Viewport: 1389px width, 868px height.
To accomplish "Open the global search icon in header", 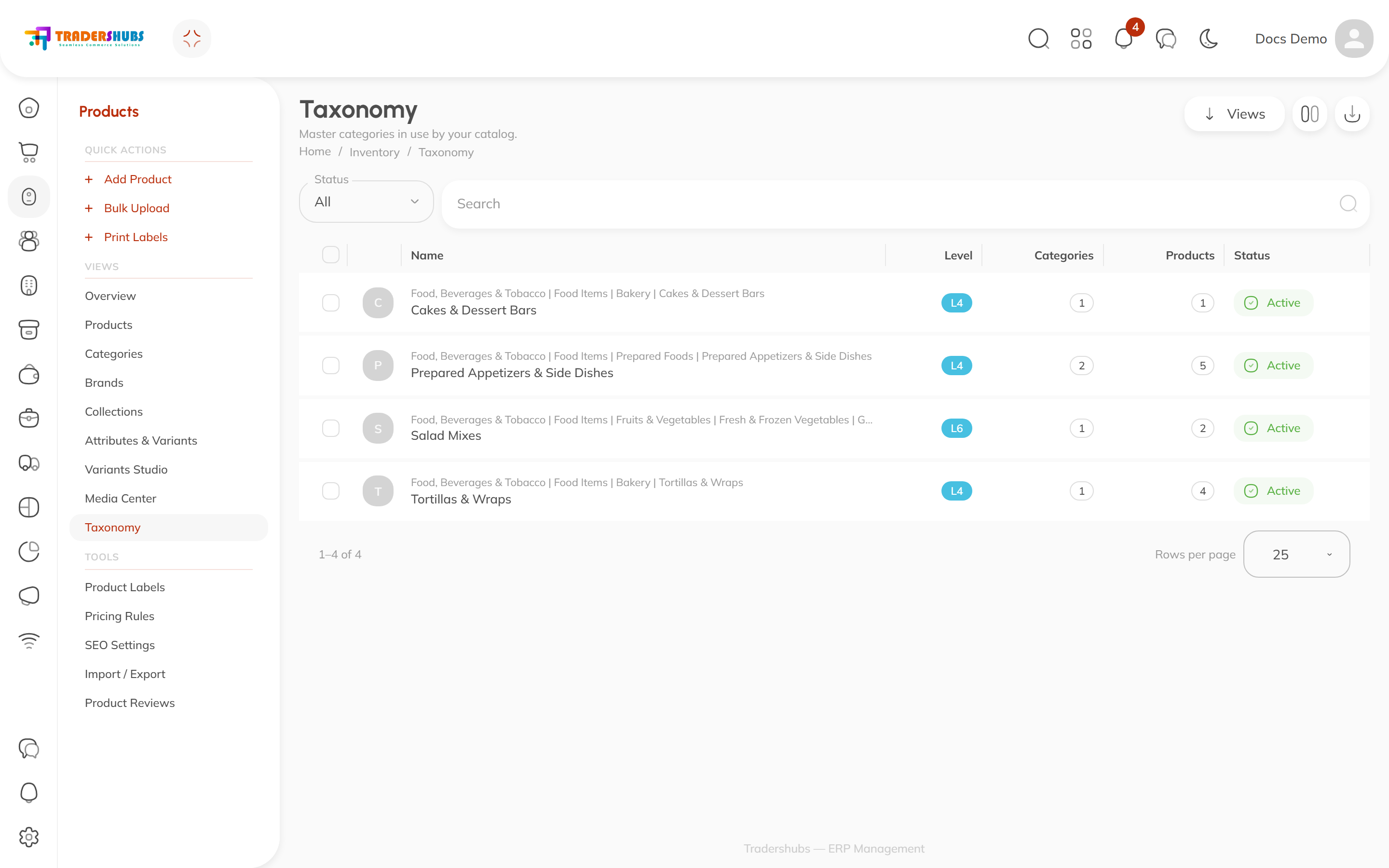I will point(1038,39).
